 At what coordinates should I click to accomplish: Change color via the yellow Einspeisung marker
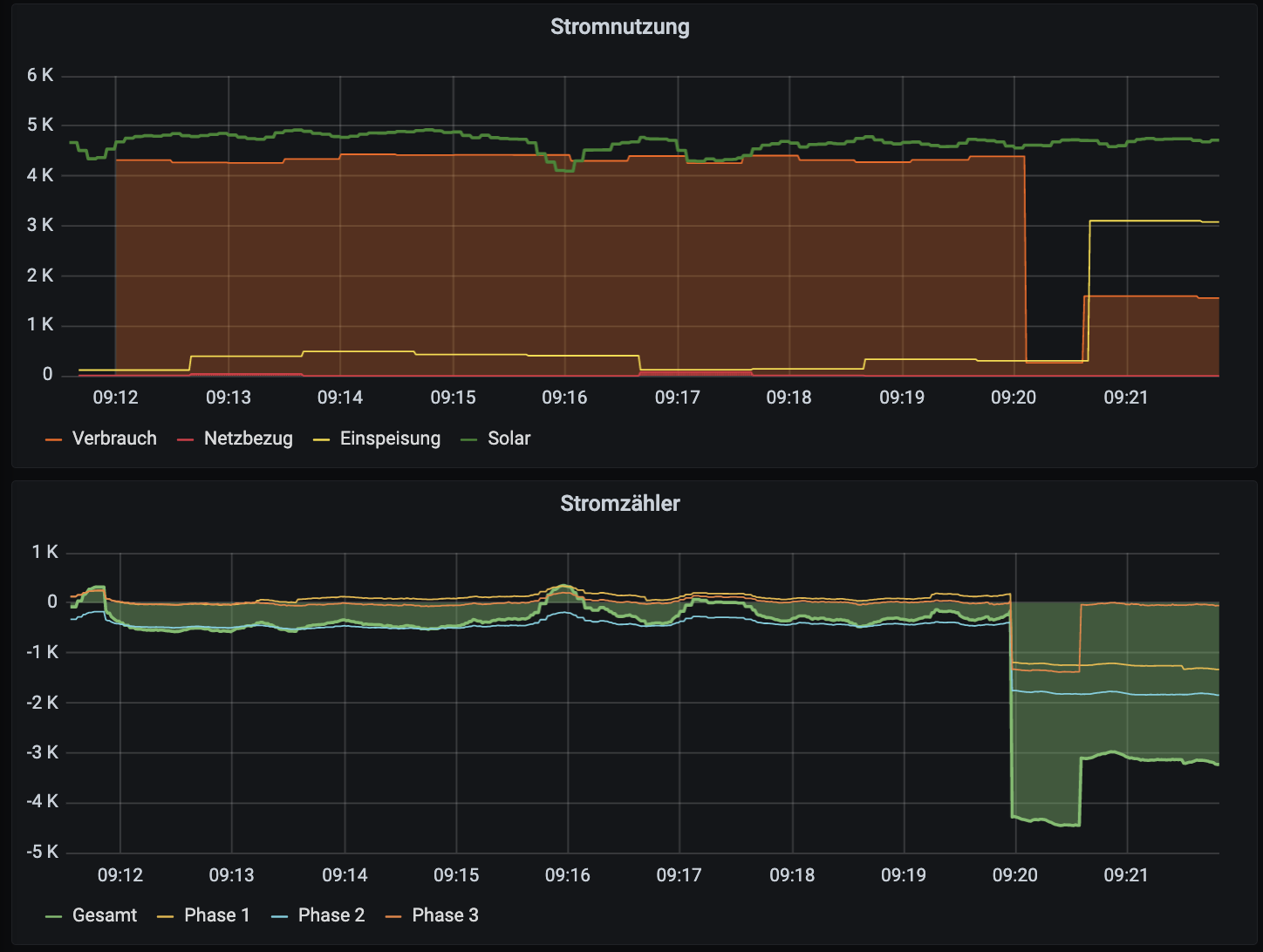[x=322, y=439]
